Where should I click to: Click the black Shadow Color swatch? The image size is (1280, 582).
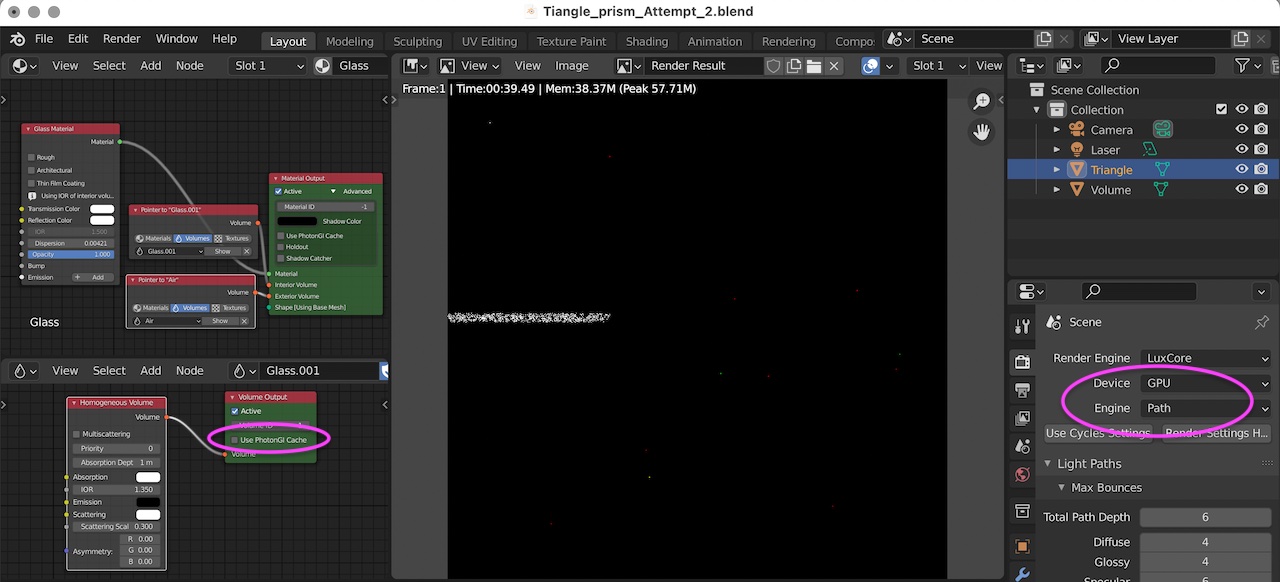(297, 221)
